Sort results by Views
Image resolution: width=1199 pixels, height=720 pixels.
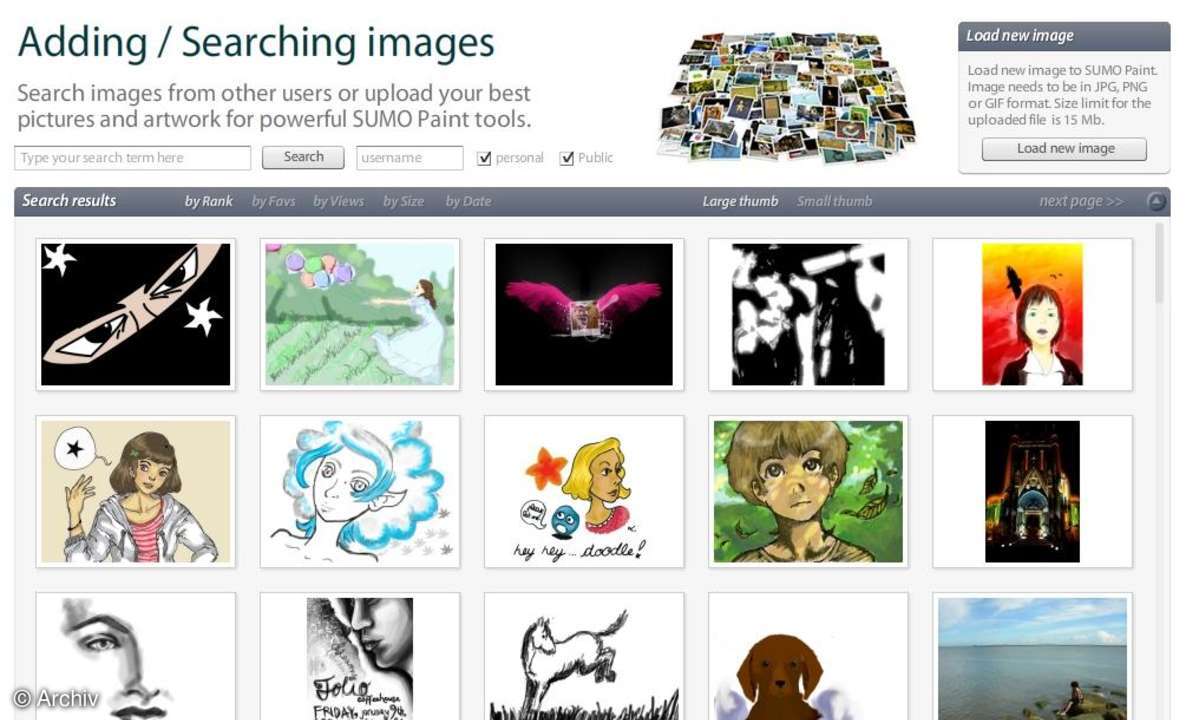pyautogui.click(x=338, y=201)
